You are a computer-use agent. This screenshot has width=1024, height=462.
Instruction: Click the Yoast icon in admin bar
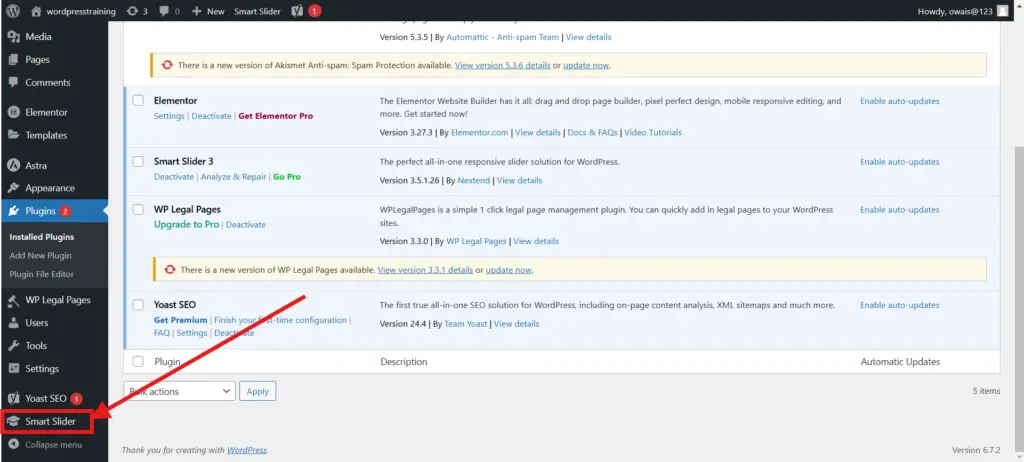tap(297, 11)
